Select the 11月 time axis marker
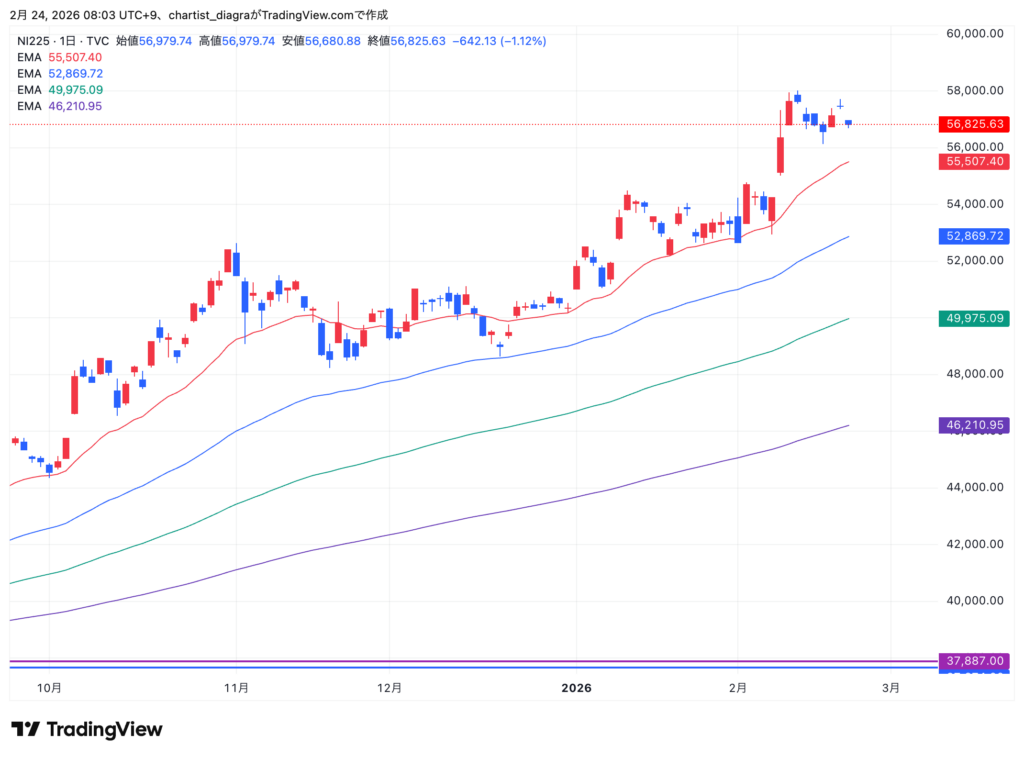1024x758 pixels. tap(236, 688)
